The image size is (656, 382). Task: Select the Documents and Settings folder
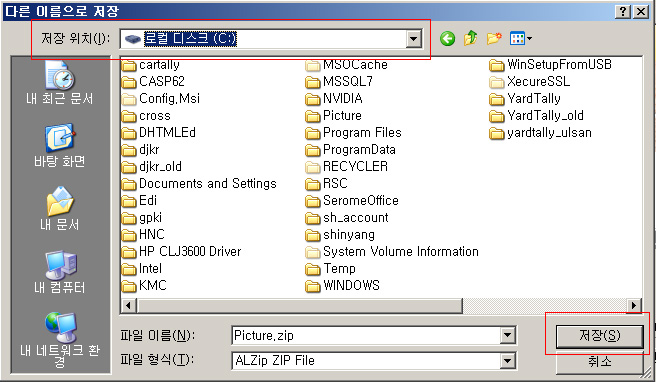[x=199, y=184]
